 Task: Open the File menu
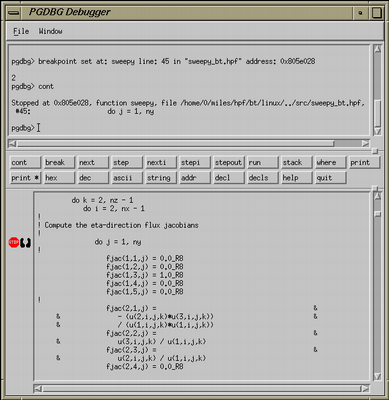point(21,31)
